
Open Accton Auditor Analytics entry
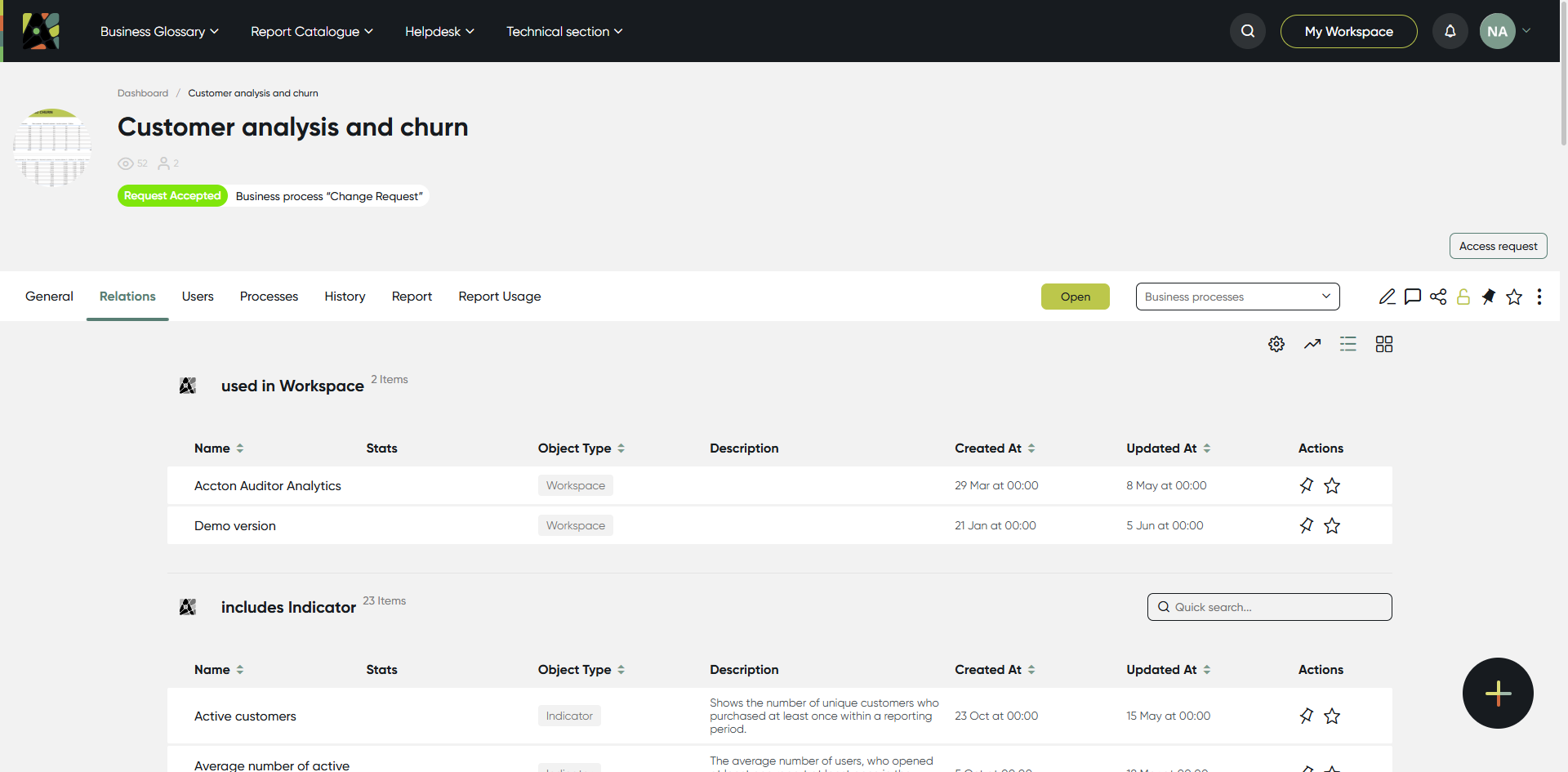[x=268, y=485]
